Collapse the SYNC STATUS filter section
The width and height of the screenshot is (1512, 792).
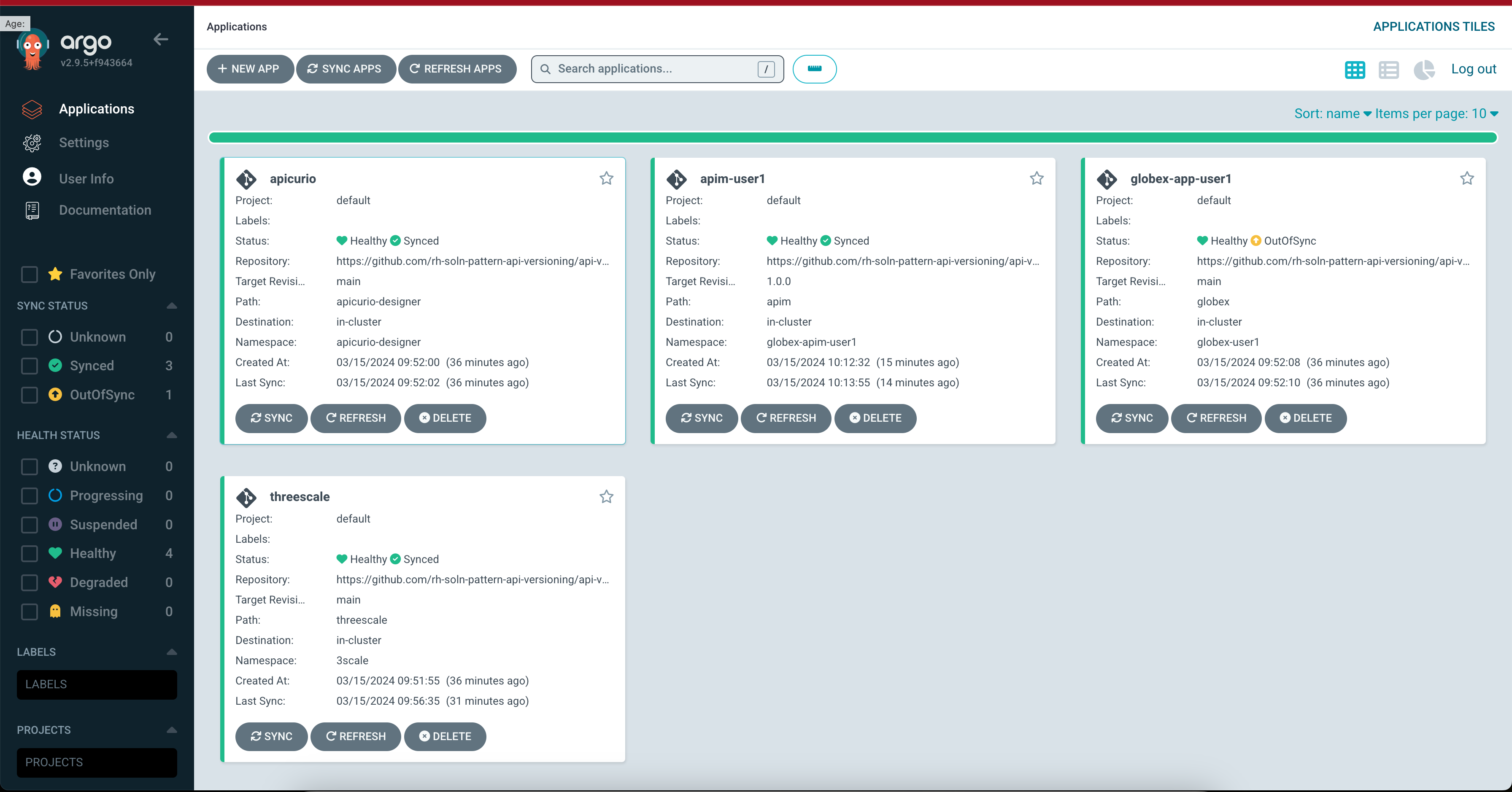pyautogui.click(x=171, y=306)
